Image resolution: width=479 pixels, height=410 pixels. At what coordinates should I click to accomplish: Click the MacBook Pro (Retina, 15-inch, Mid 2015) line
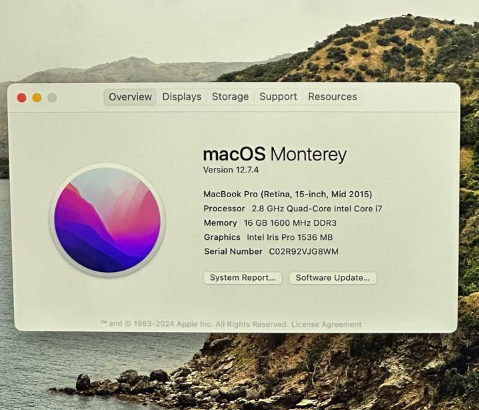(x=288, y=194)
